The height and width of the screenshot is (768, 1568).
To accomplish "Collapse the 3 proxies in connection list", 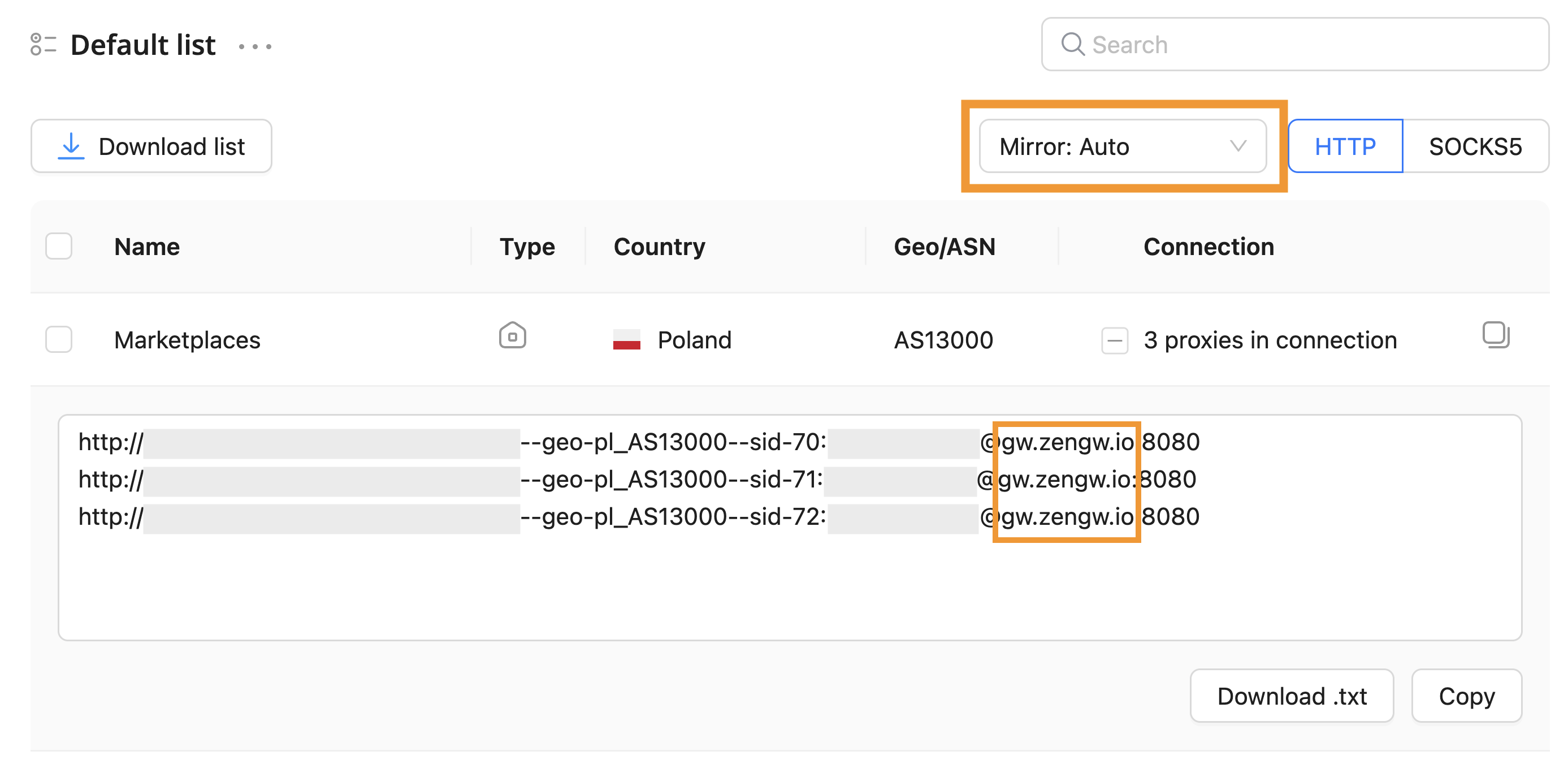I will (x=1114, y=340).
